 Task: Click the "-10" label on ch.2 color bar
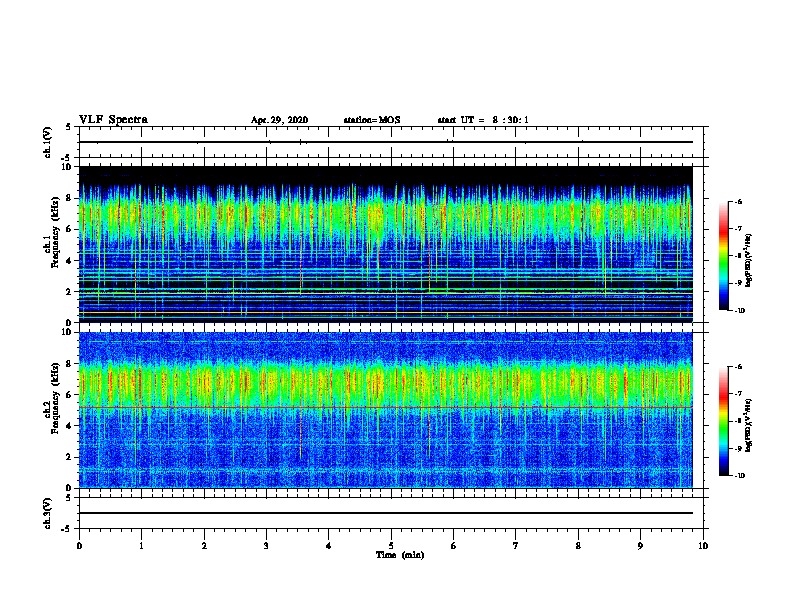[x=739, y=476]
